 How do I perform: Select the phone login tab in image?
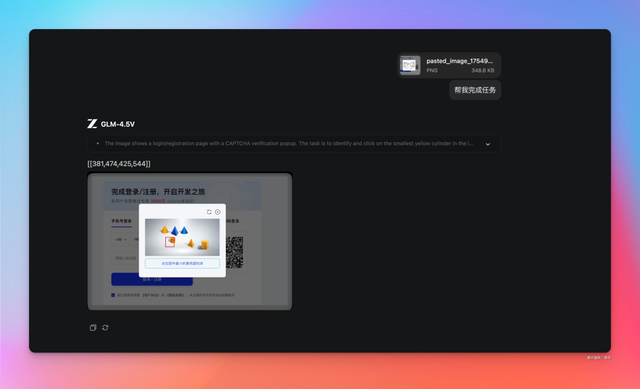(122, 221)
